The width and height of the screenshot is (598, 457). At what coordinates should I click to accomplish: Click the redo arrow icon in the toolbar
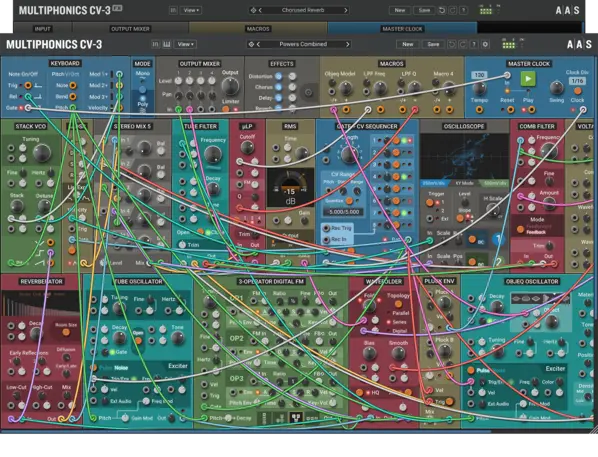tap(462, 44)
